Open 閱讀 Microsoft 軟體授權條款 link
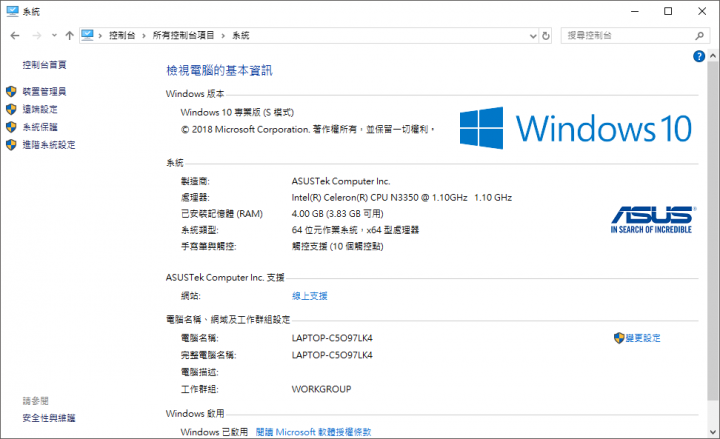This screenshot has height=439, width=720. coord(314,432)
